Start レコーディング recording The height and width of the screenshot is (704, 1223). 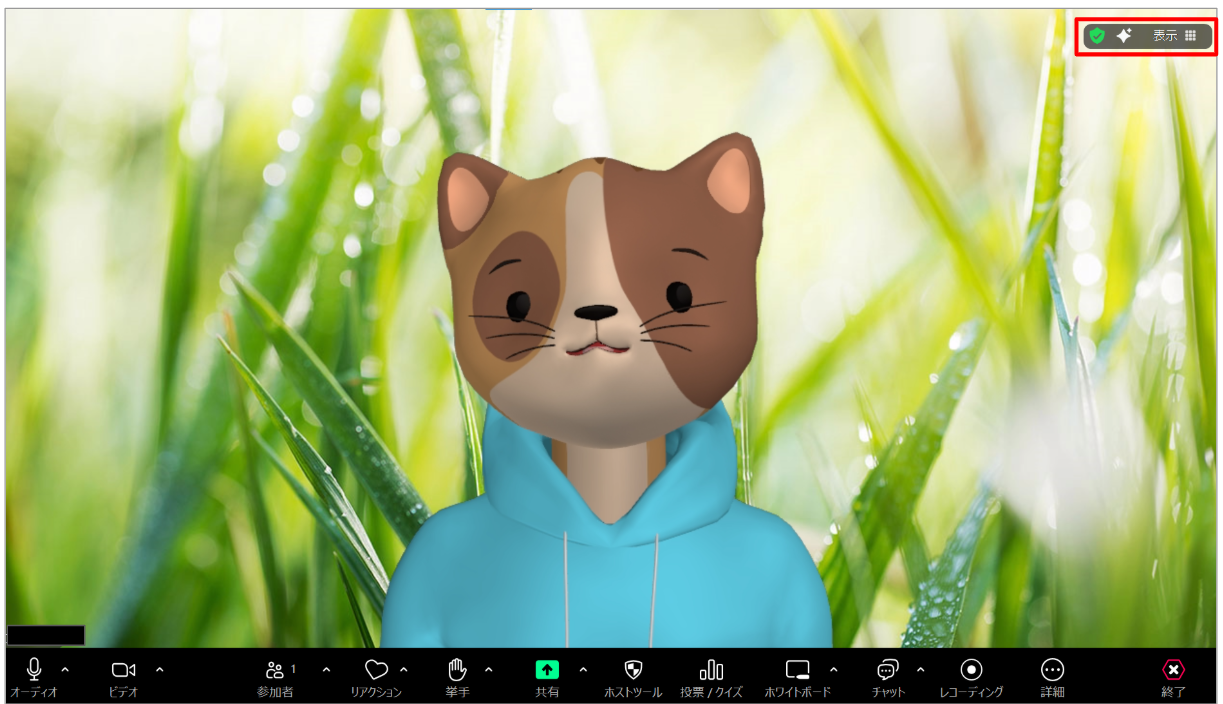click(971, 670)
